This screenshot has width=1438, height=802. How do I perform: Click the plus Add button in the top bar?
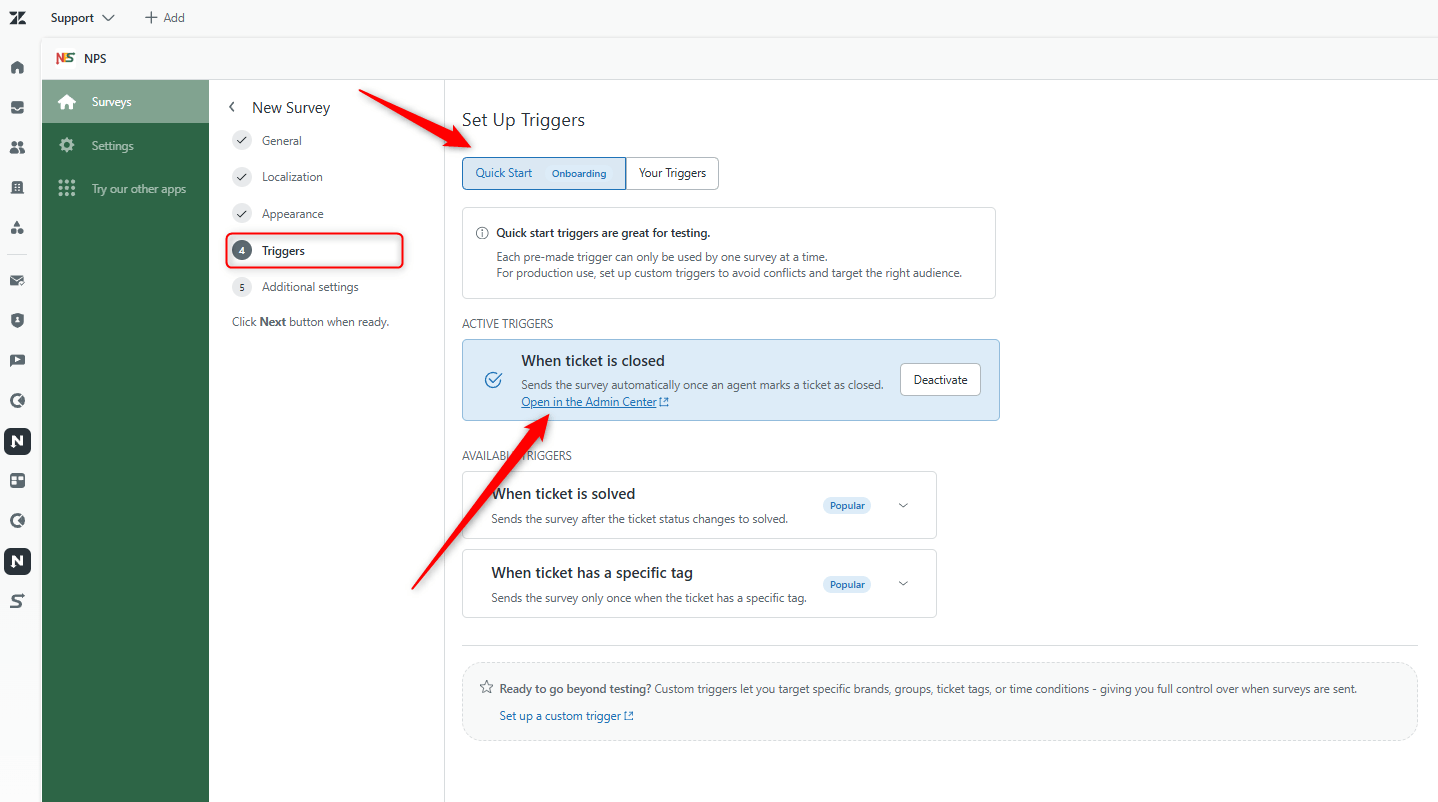click(165, 18)
